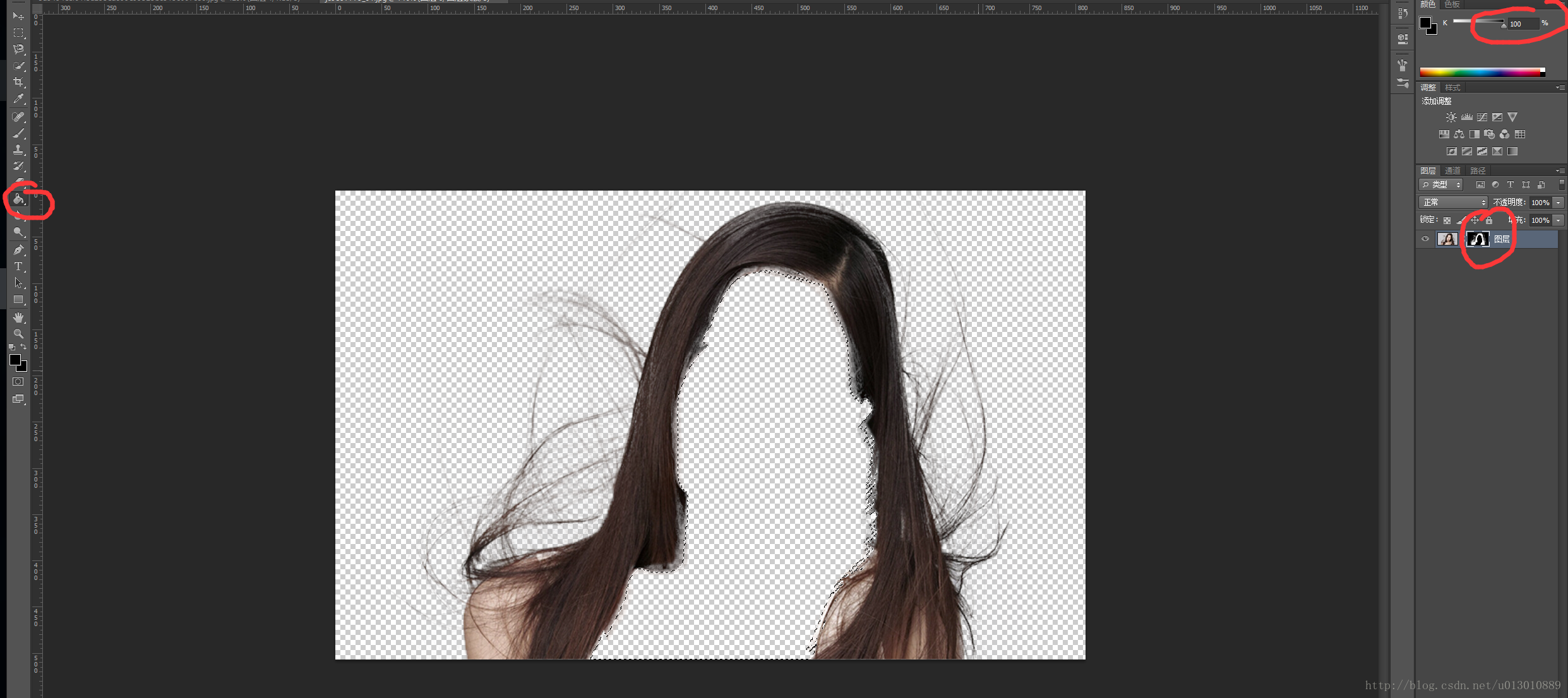The image size is (1568, 698).
Task: Add Curves adjustment
Action: (1482, 117)
